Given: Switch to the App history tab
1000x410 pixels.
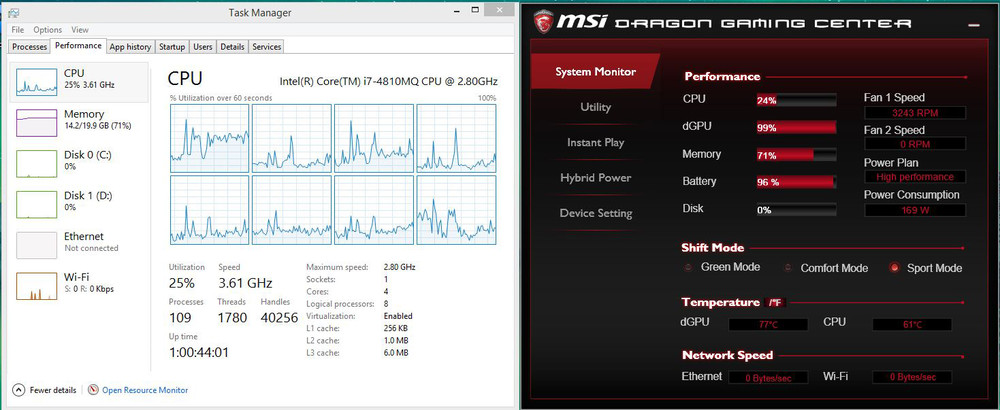Looking at the screenshot, I should pyautogui.click(x=130, y=47).
